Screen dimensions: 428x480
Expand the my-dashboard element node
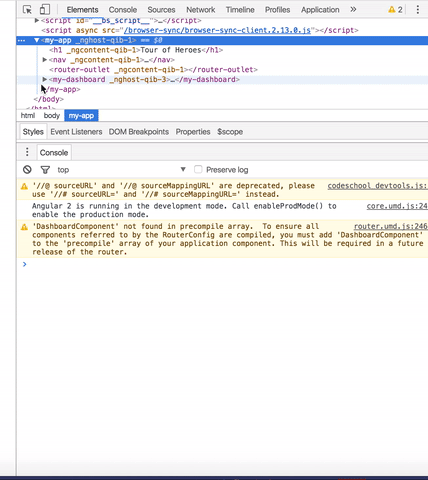(45, 79)
